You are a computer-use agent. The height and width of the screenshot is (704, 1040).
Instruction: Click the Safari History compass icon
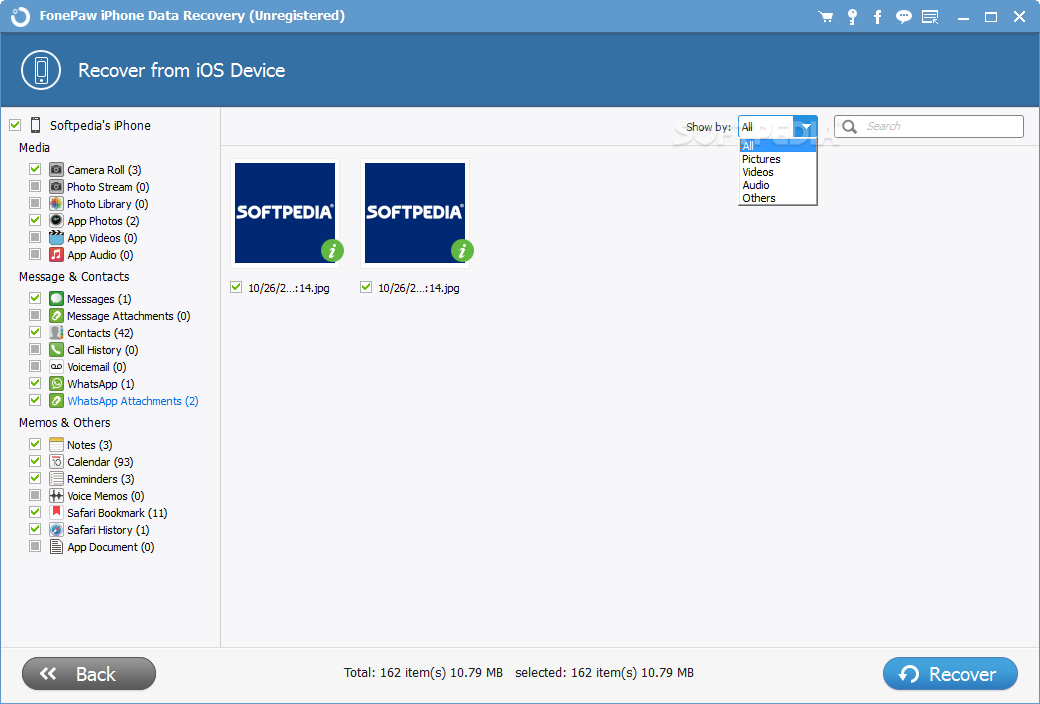tap(56, 529)
